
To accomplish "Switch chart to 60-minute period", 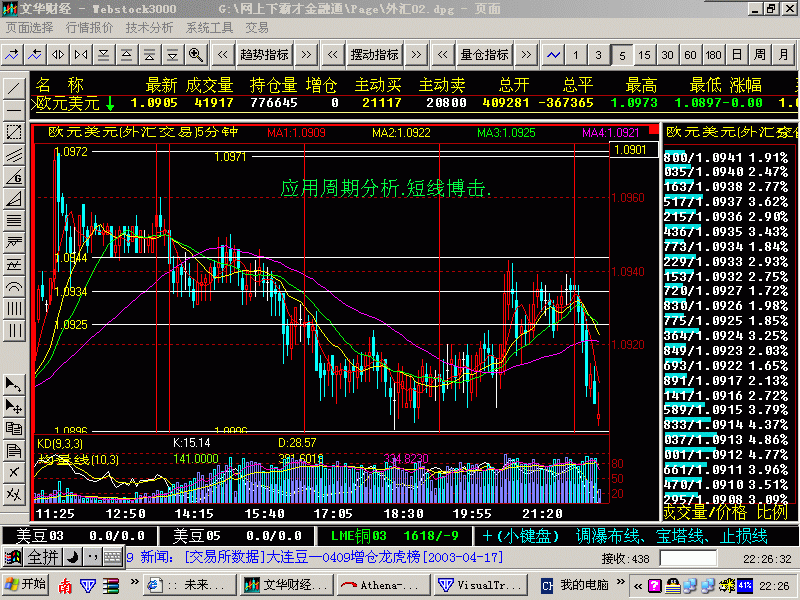I will point(691,54).
